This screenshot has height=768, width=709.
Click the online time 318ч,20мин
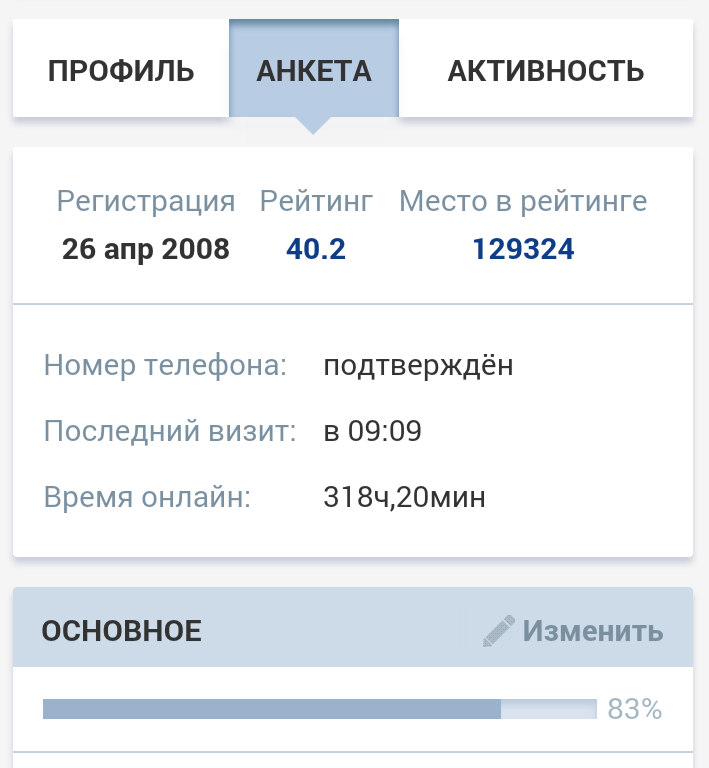404,497
